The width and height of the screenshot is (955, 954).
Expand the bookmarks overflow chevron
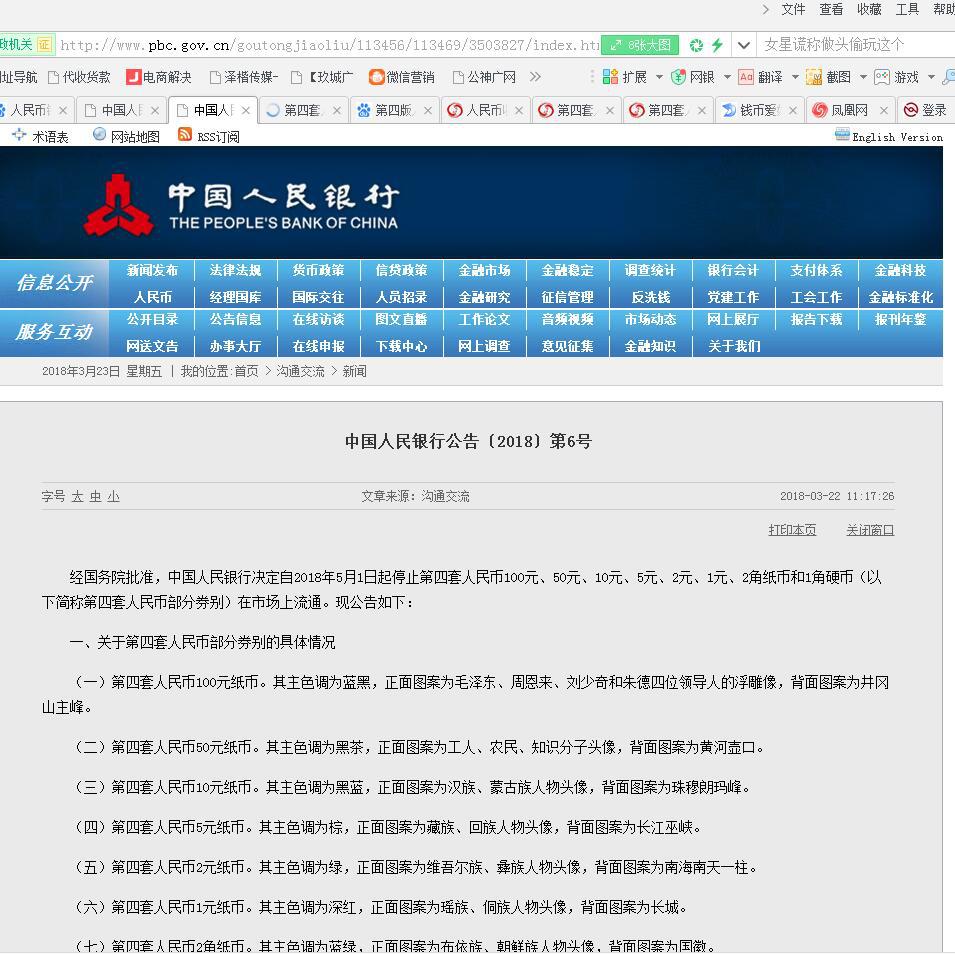(535, 77)
